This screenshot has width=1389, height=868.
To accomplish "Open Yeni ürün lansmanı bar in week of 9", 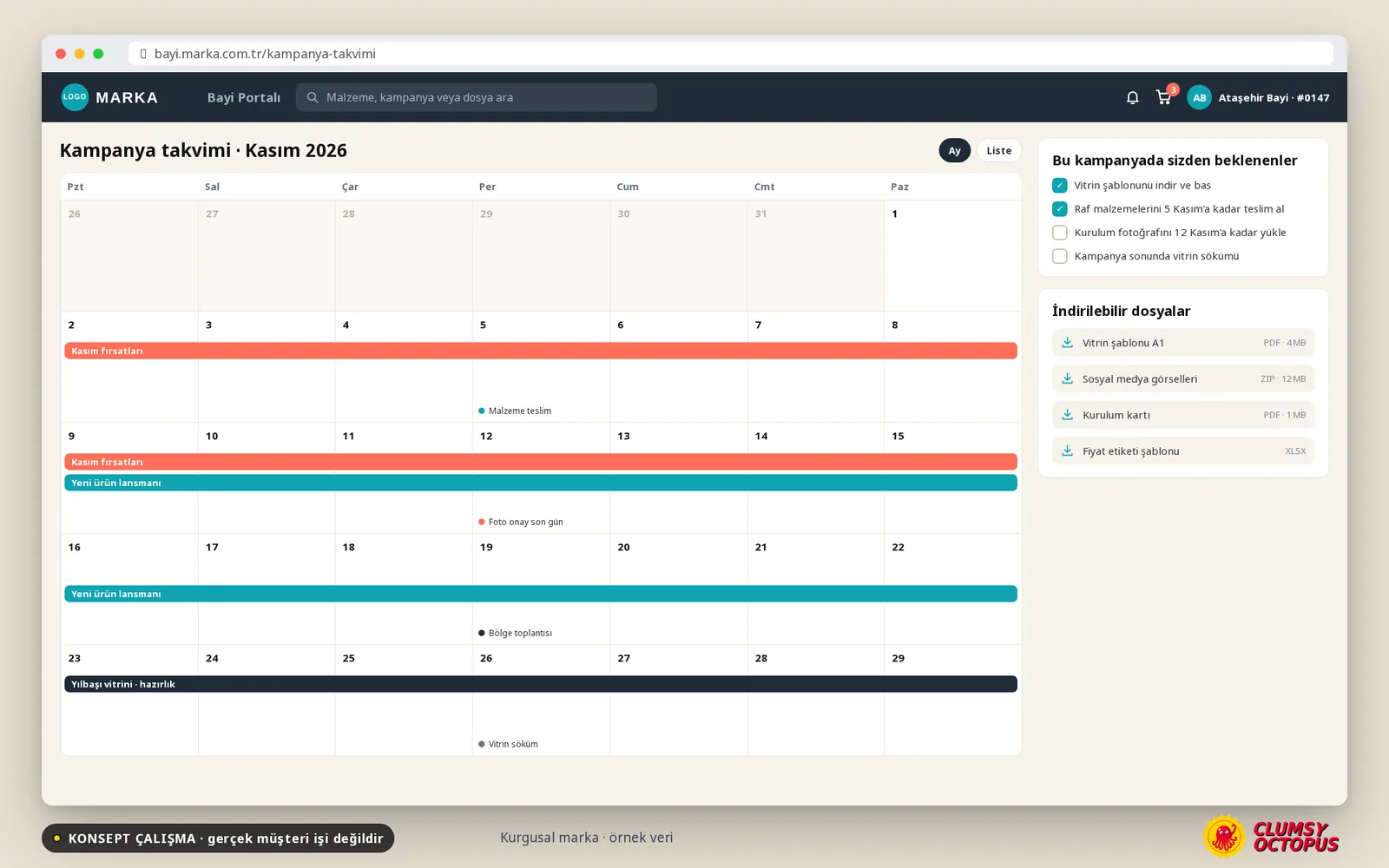I will (541, 483).
